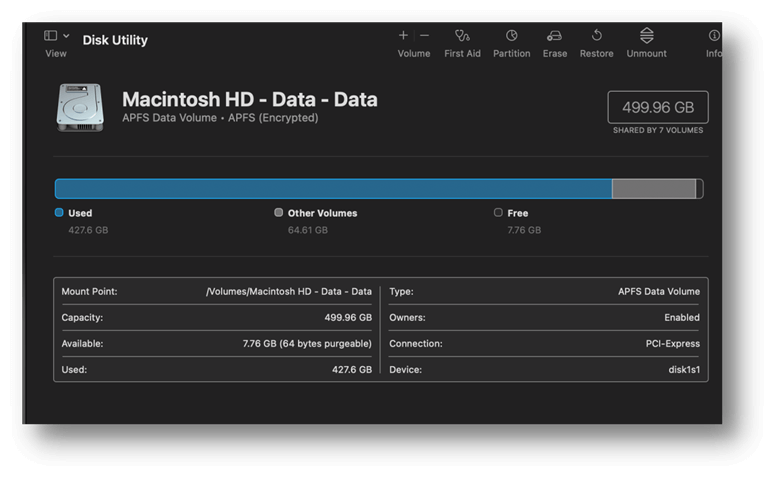Click the blue Used portion of storage bar
This screenshot has height=477, width=775.
[334, 189]
